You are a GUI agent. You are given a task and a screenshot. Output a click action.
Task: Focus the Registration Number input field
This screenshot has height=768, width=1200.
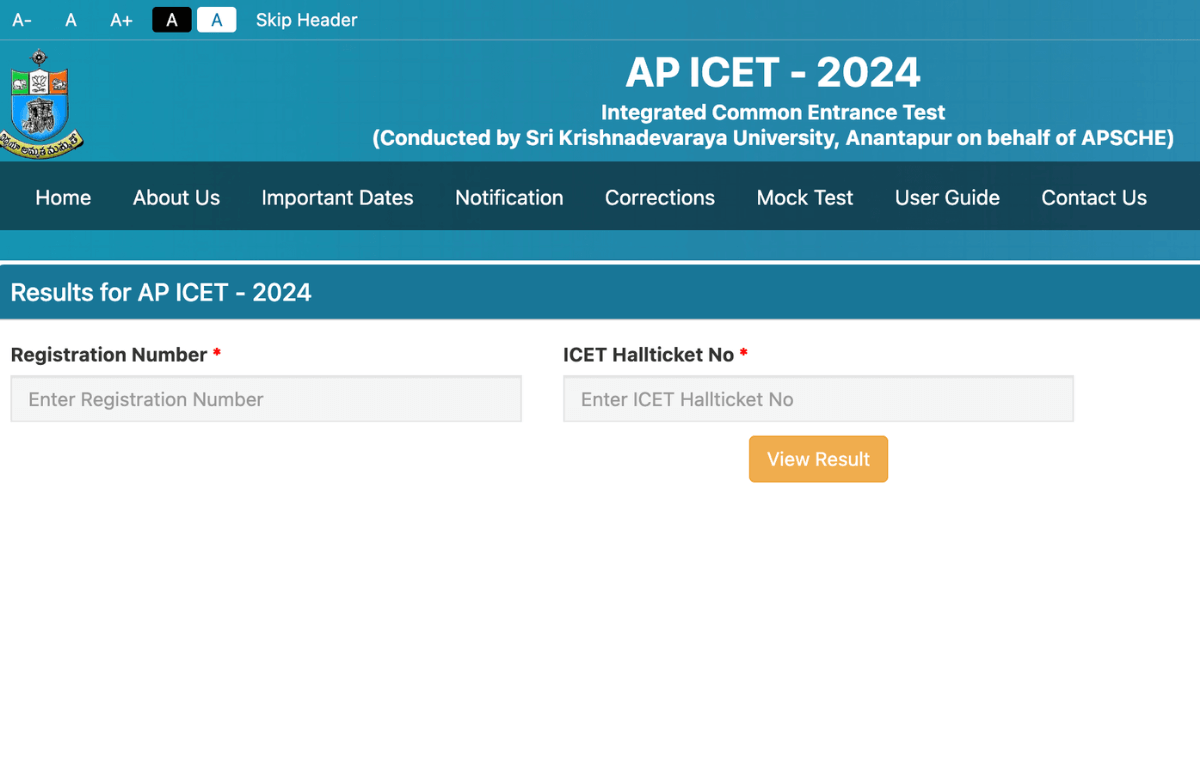[x=266, y=399]
